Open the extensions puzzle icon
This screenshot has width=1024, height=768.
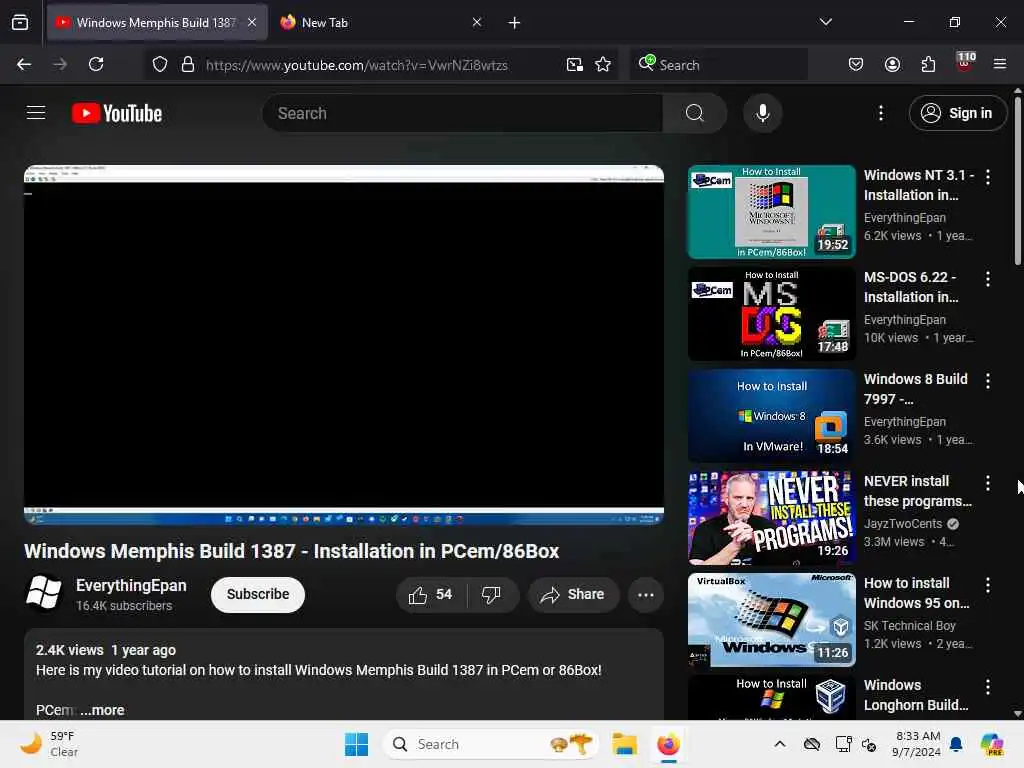[928, 64]
